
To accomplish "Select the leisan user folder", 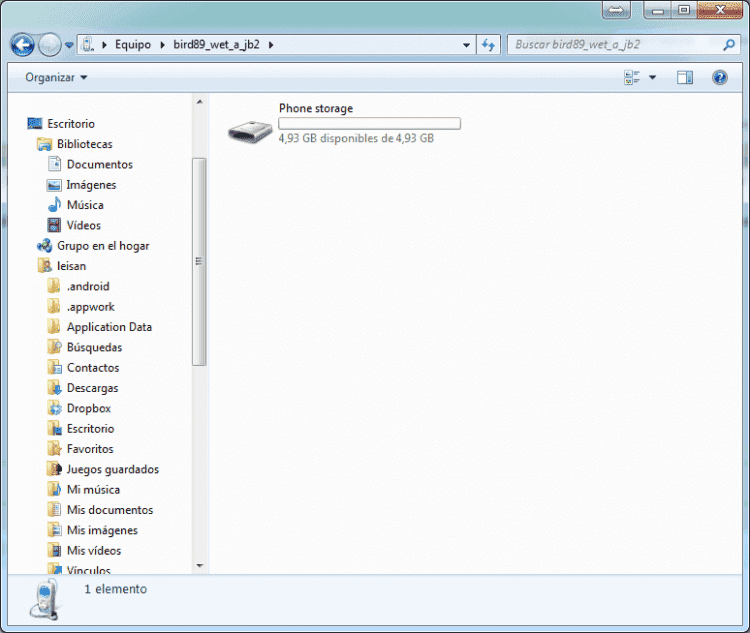I will click(71, 266).
